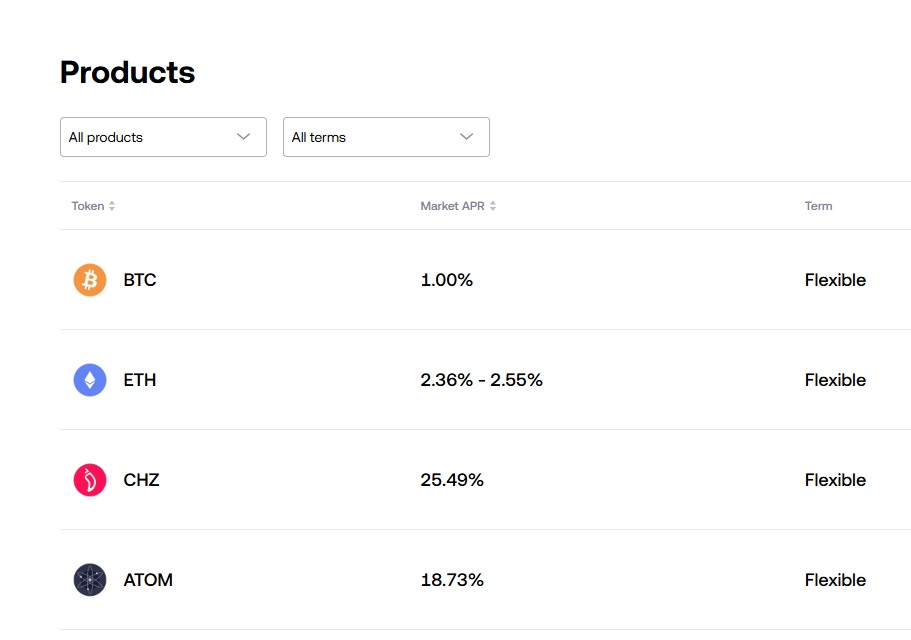Click the Term column header
The height and width of the screenshot is (640, 911).
818,206
